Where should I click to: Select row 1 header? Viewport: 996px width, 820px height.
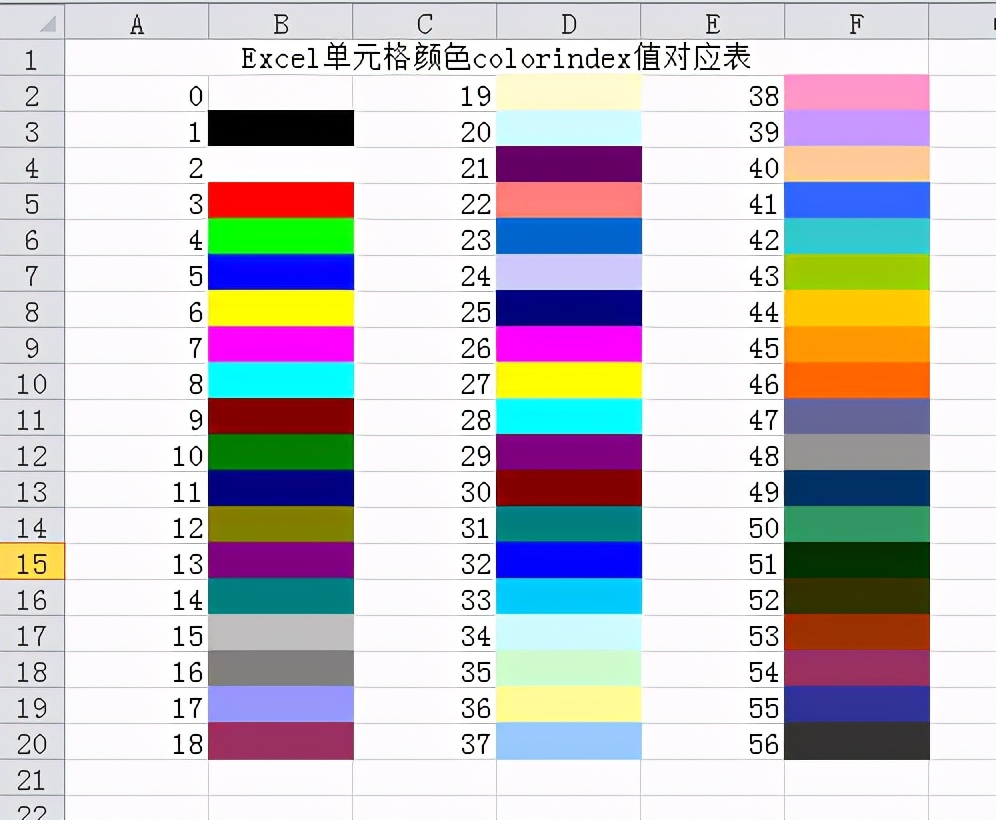point(32,58)
